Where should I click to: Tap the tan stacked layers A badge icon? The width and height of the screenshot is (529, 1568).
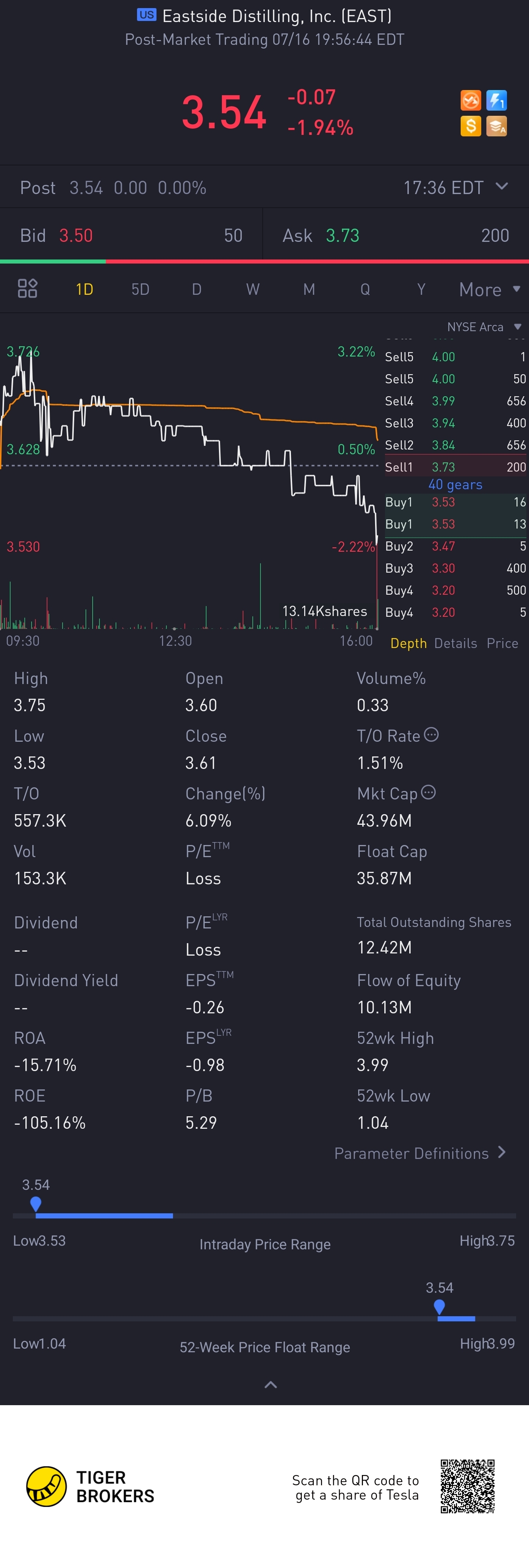497,126
